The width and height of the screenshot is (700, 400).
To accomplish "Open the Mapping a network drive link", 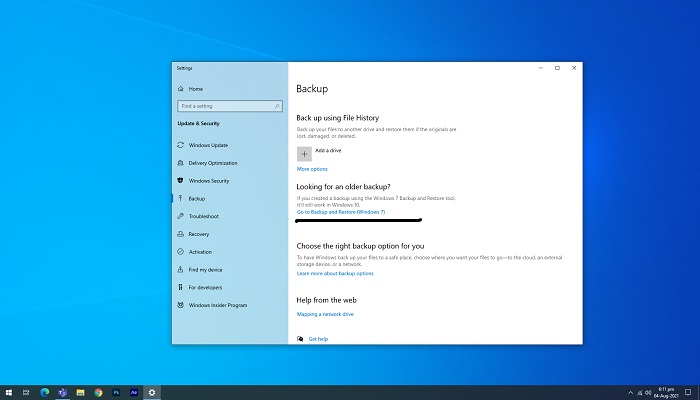I will click(x=325, y=314).
